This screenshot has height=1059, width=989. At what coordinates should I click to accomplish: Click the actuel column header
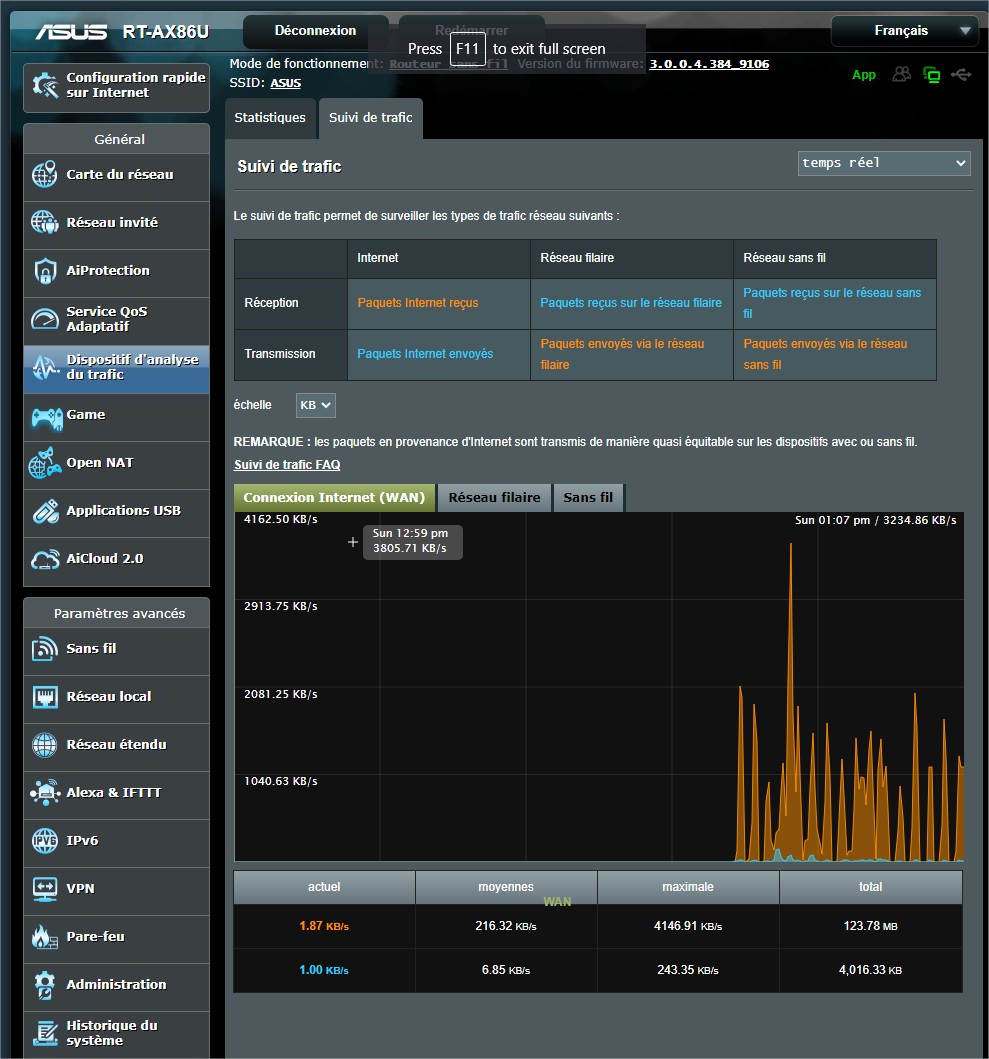324,887
